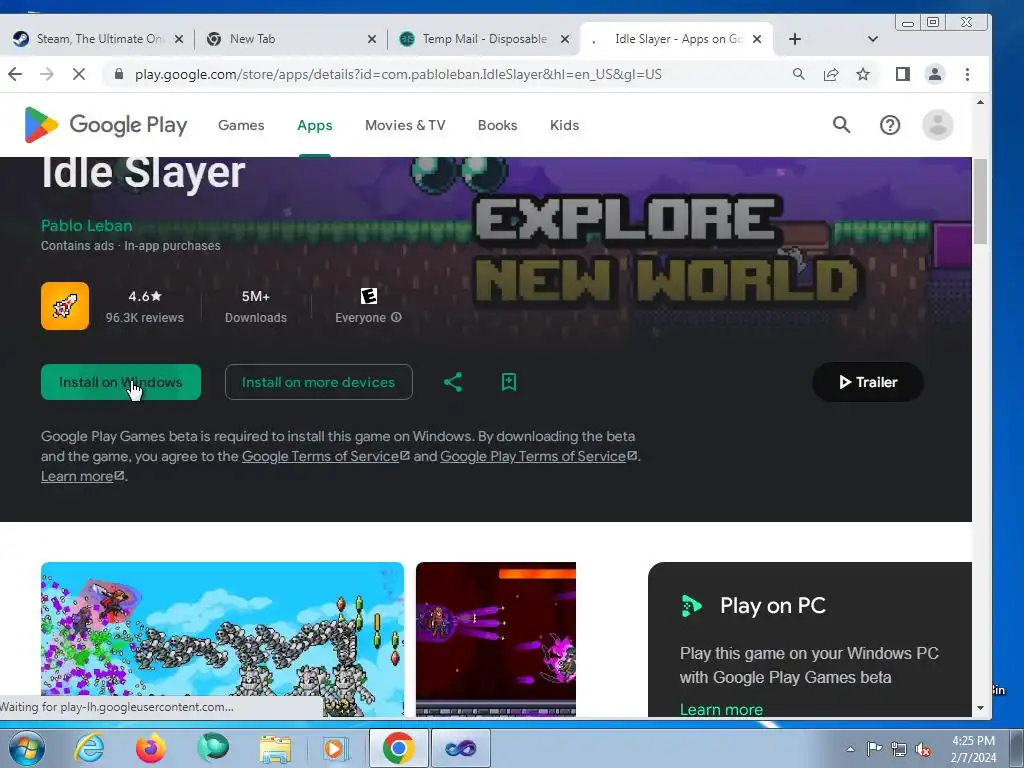Open the Movies & TV section
The height and width of the screenshot is (768, 1024).
tap(405, 125)
